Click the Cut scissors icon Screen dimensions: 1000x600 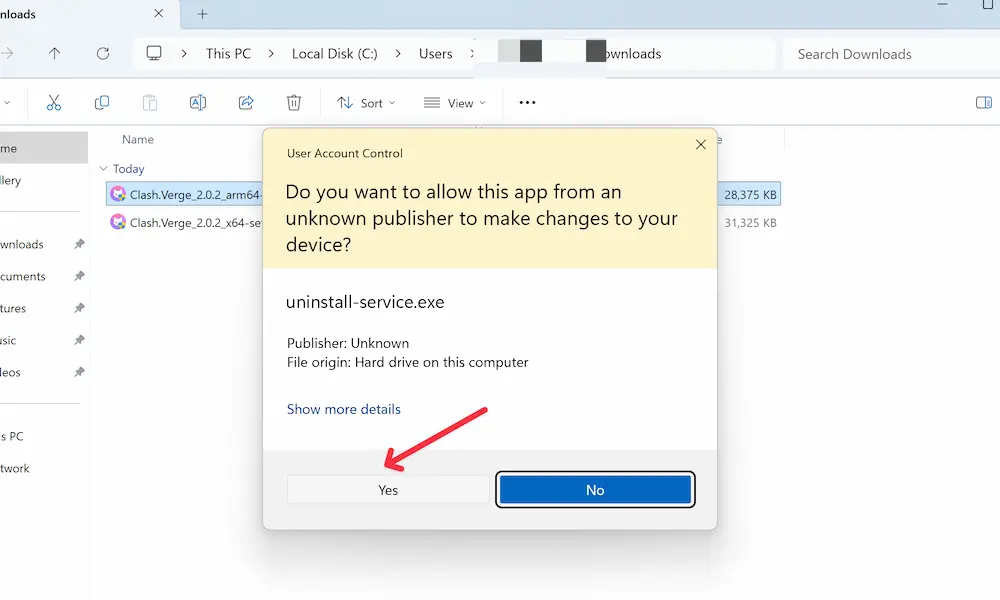[54, 103]
